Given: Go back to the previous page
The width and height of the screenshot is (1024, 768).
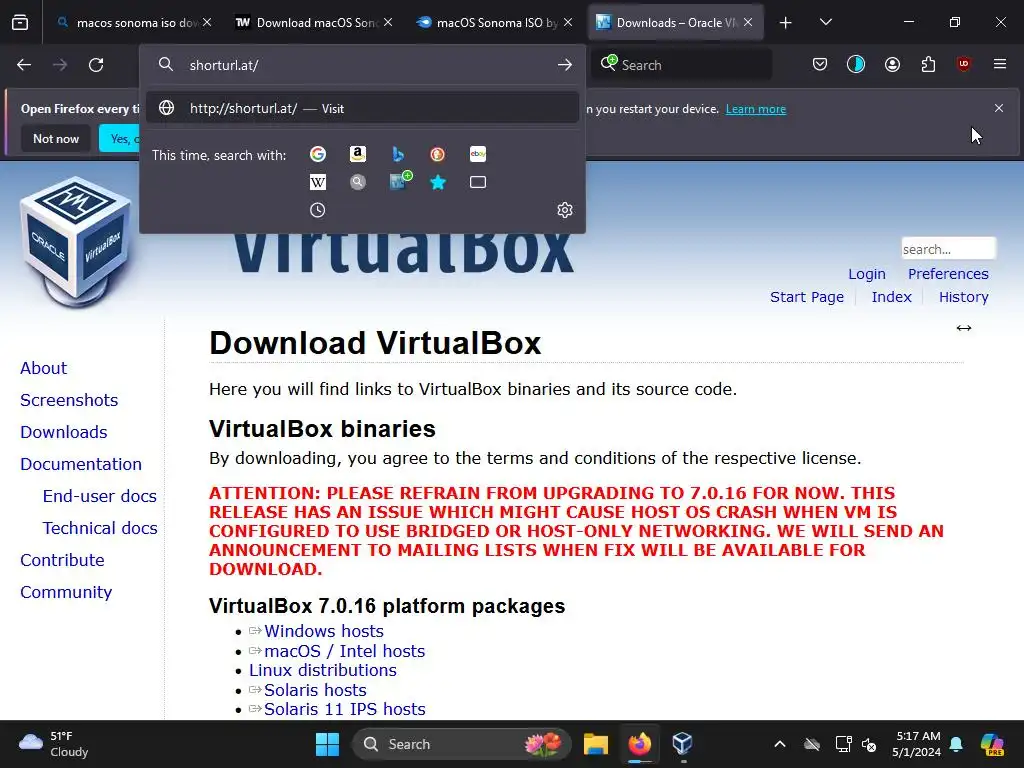Looking at the screenshot, I should (x=24, y=65).
